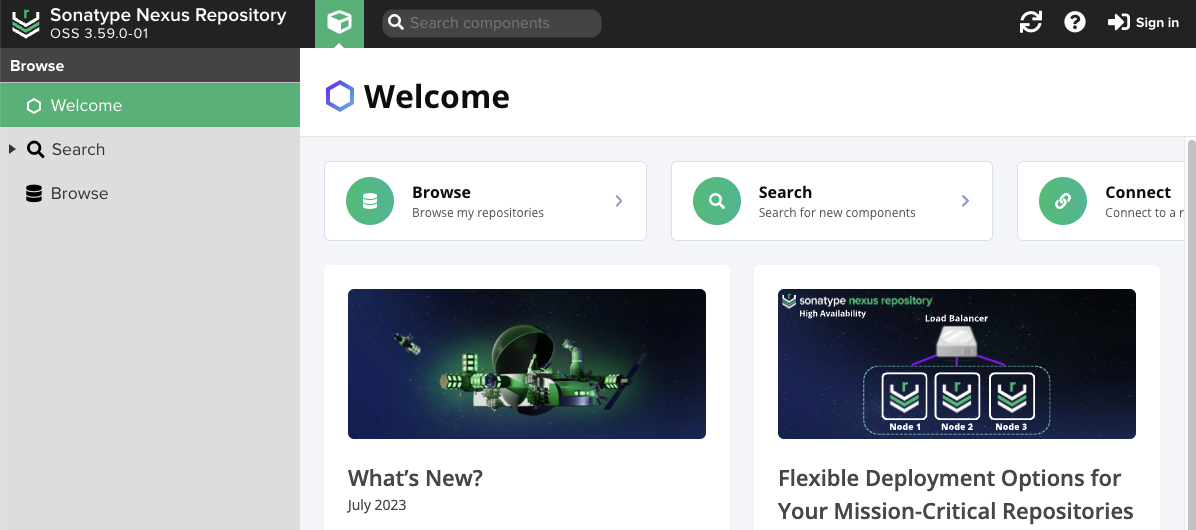Expand the Search tree node arrow
Image resolution: width=1196 pixels, height=530 pixels.
click(12, 149)
